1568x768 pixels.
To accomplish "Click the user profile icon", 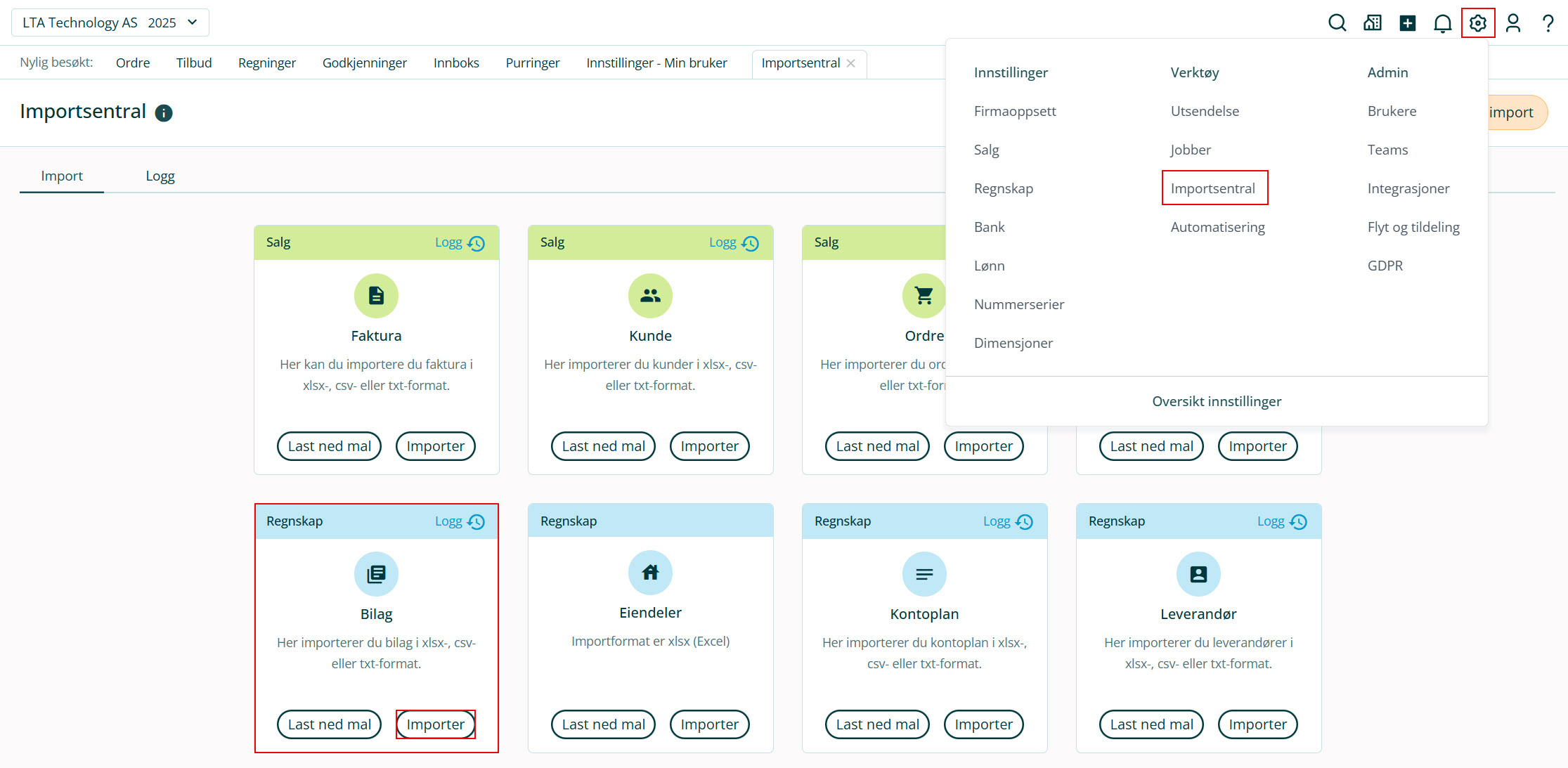I will [x=1513, y=23].
